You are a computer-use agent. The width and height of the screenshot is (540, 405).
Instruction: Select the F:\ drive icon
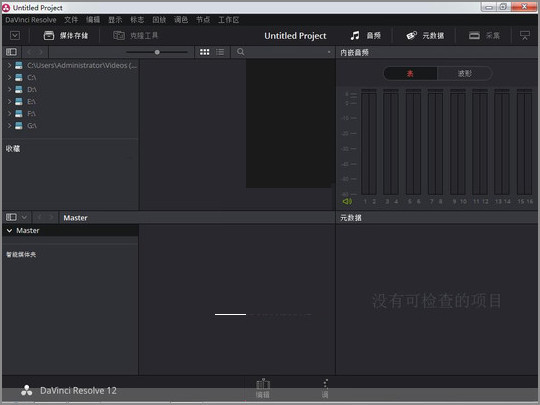19,113
